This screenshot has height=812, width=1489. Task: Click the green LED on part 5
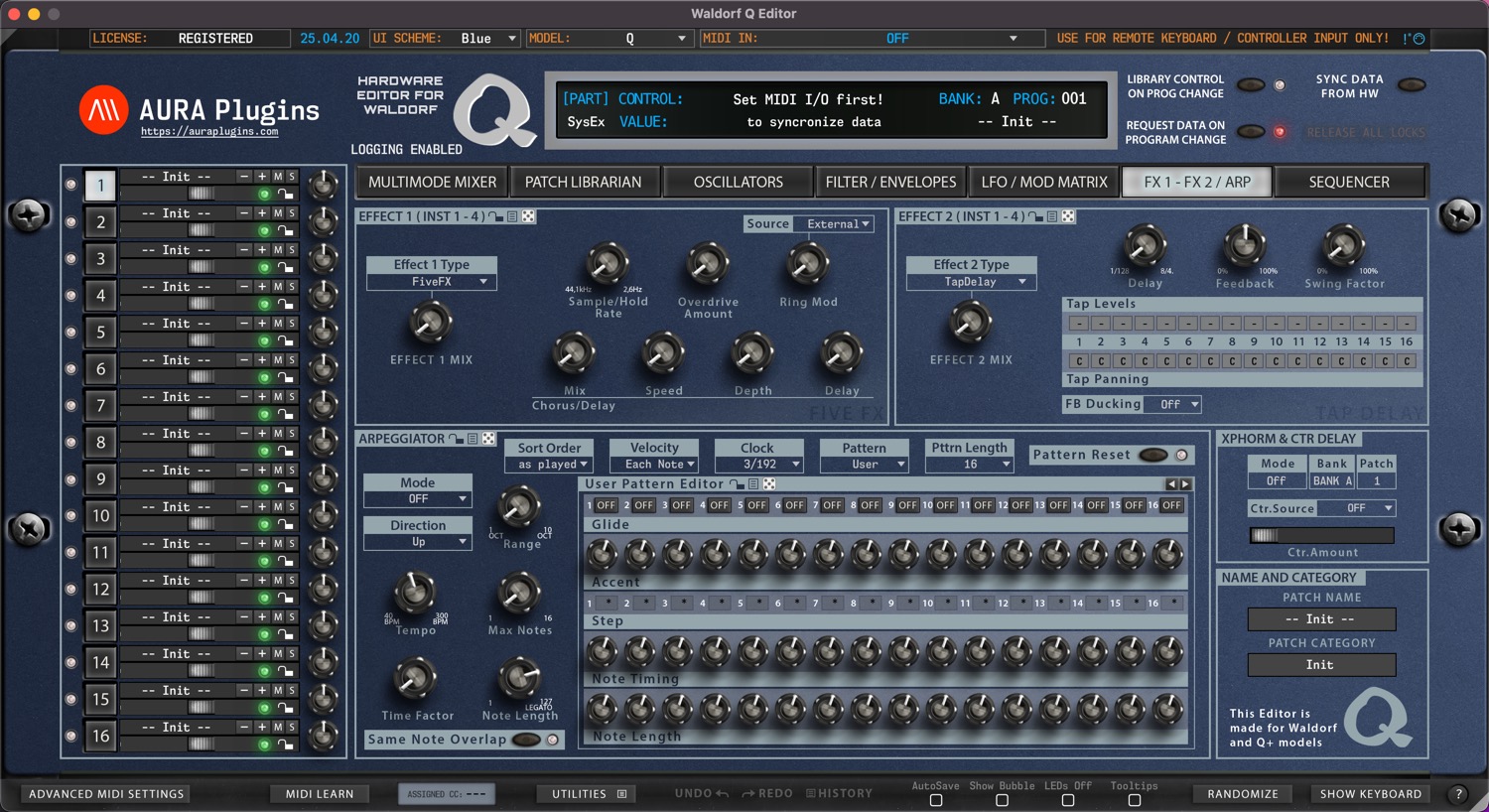pos(264,341)
